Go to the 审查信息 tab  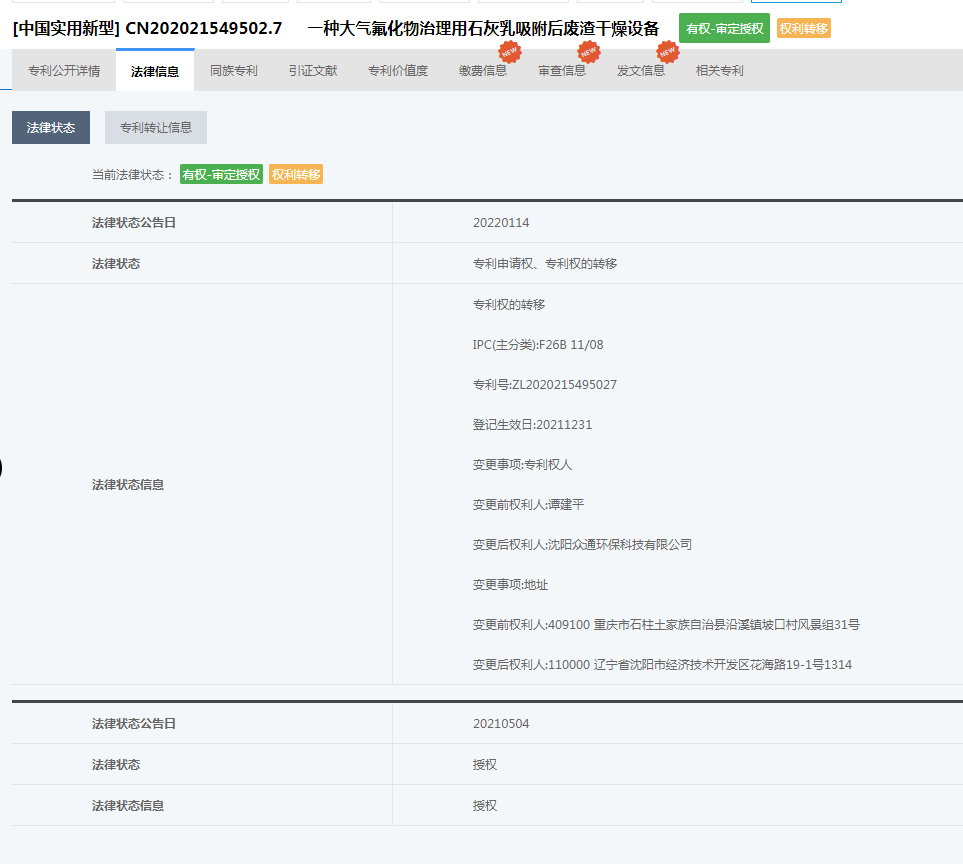(562, 71)
